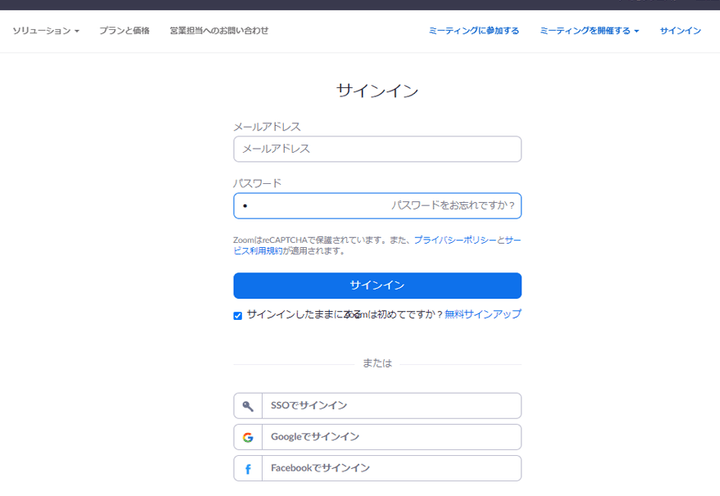Expand the ミーティングを開催する dropdown

(589, 31)
